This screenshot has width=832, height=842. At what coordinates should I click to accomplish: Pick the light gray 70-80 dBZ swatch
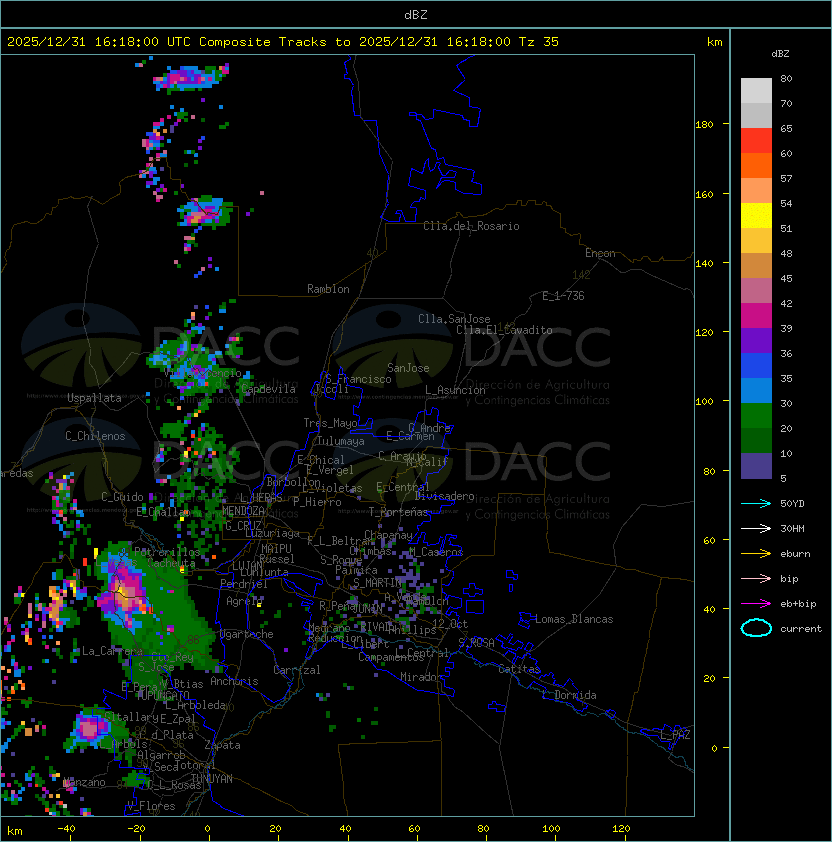point(756,90)
